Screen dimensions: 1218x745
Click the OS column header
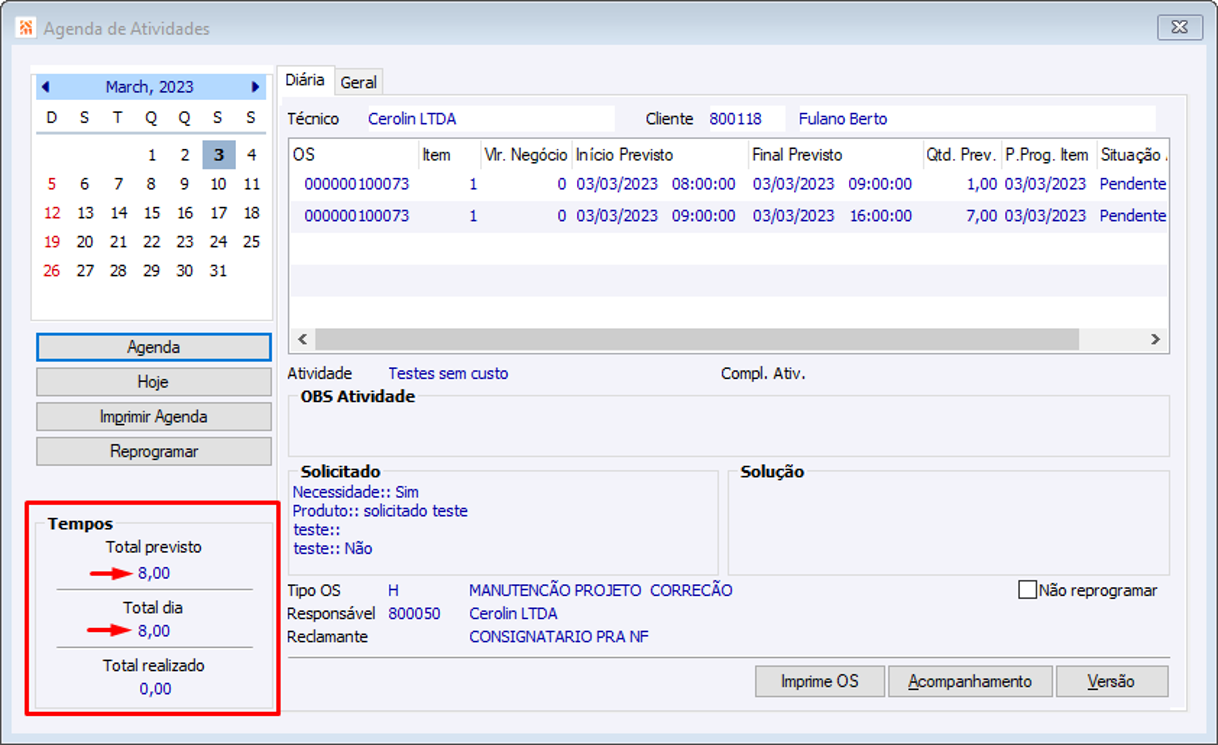(354, 155)
